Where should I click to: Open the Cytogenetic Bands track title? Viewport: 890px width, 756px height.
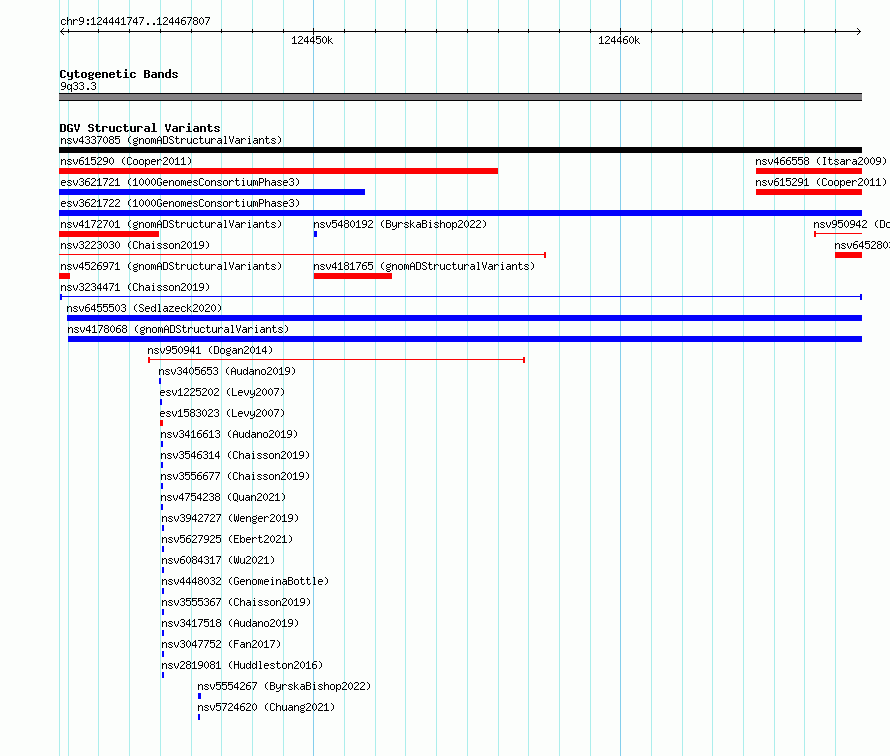click(x=119, y=74)
